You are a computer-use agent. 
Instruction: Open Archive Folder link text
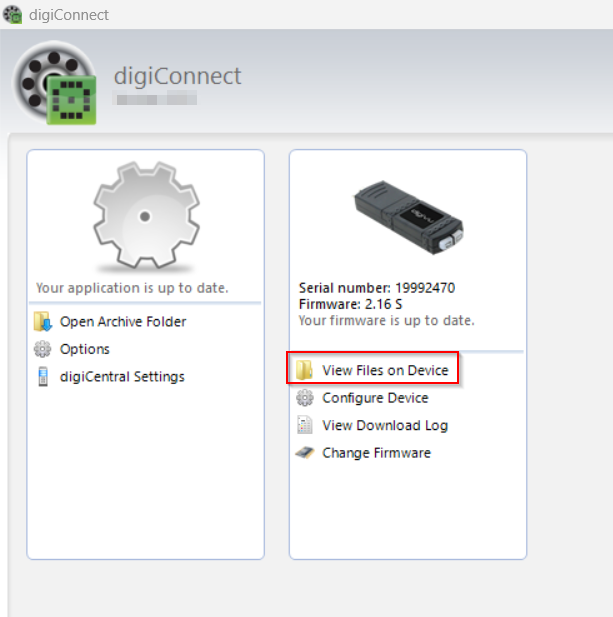[123, 322]
